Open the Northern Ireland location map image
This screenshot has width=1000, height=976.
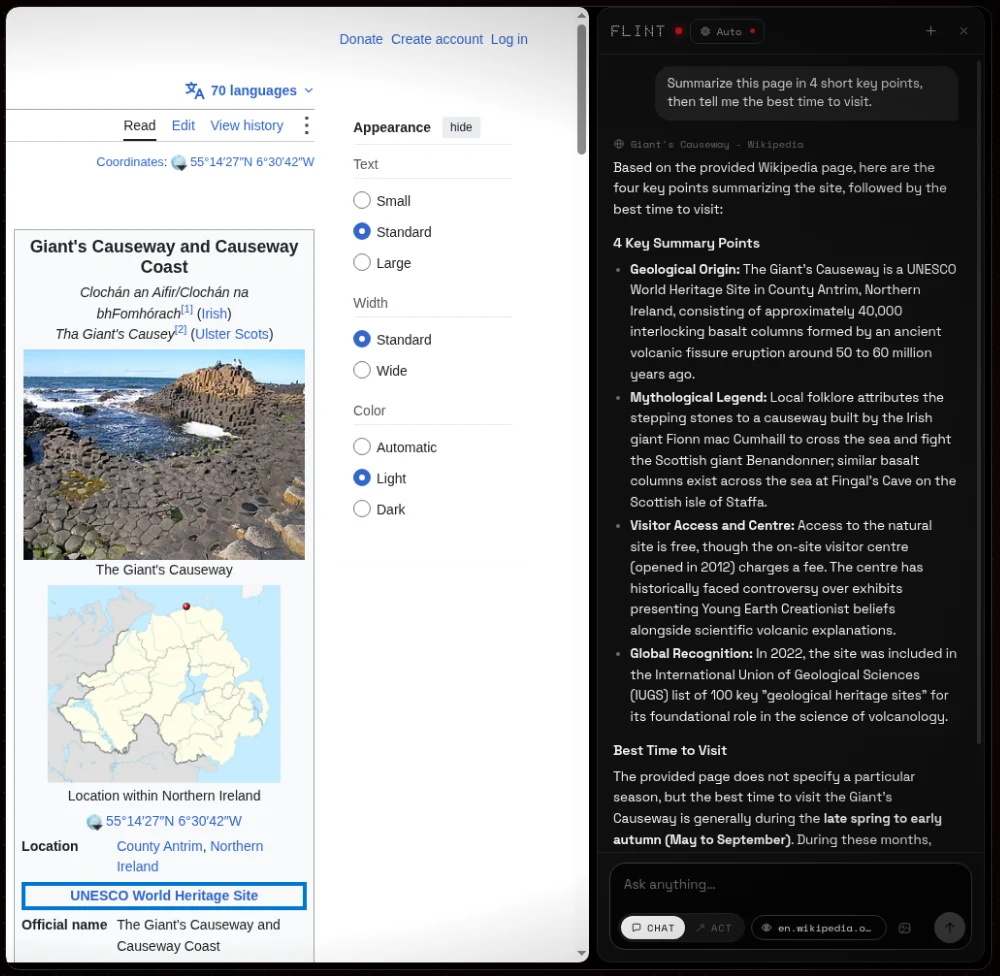[164, 683]
